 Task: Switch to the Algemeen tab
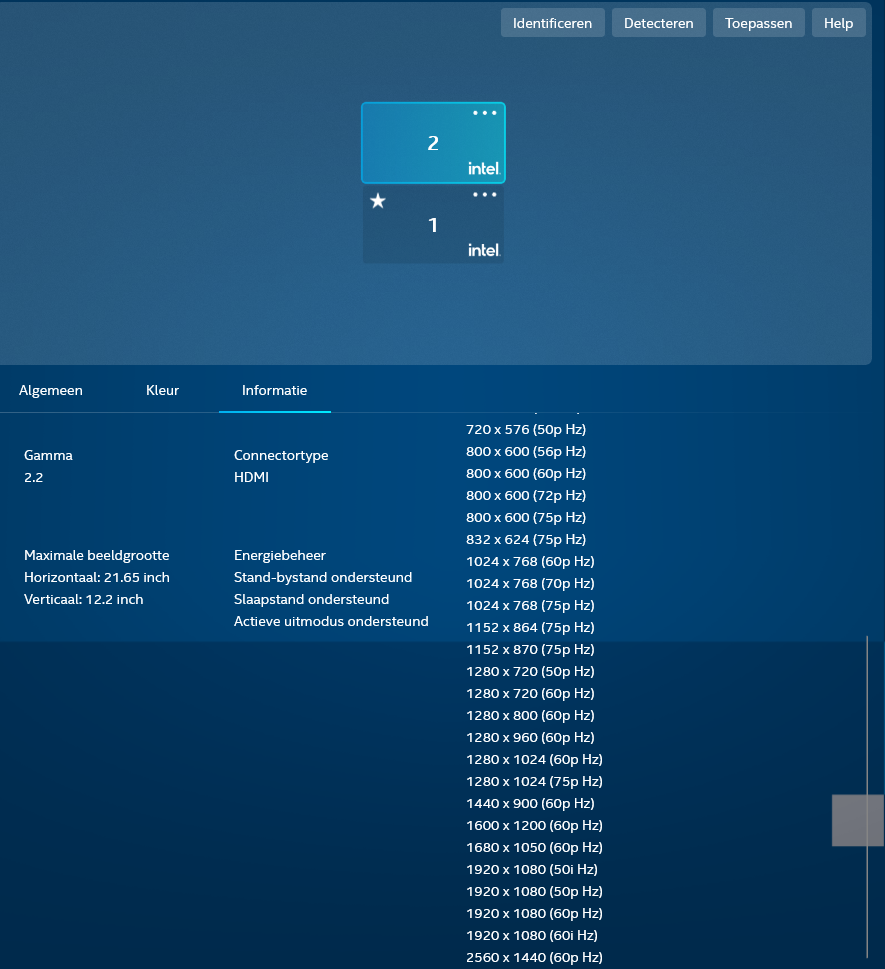coord(51,390)
